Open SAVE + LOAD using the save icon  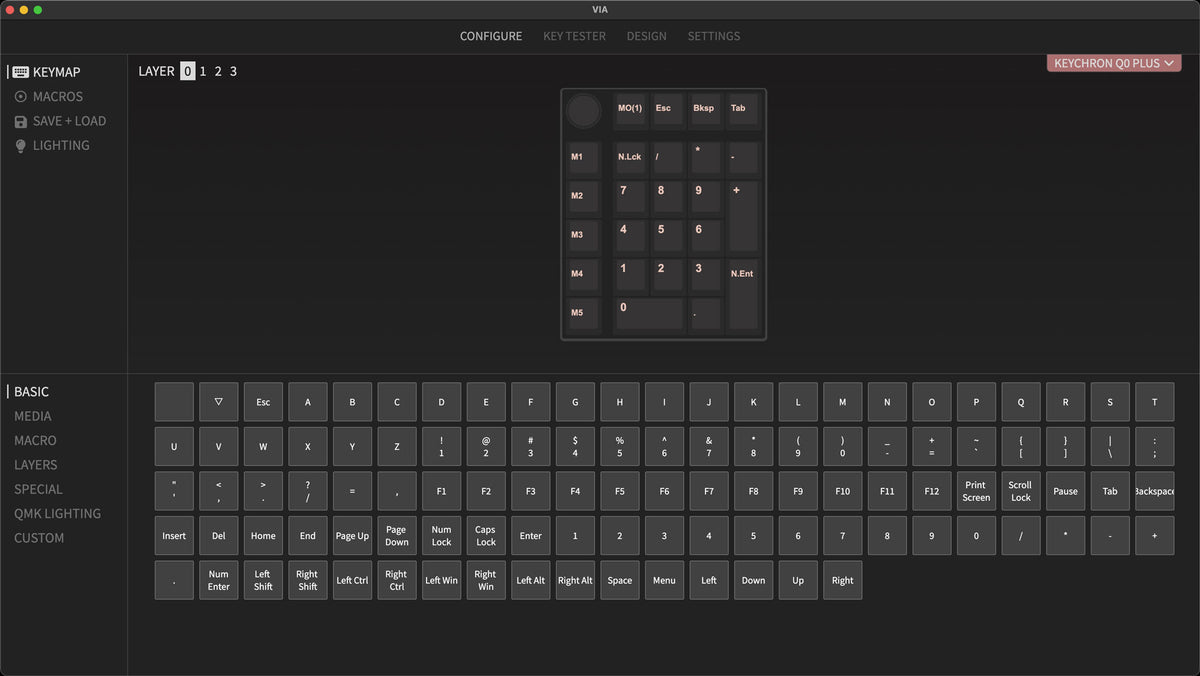20,121
